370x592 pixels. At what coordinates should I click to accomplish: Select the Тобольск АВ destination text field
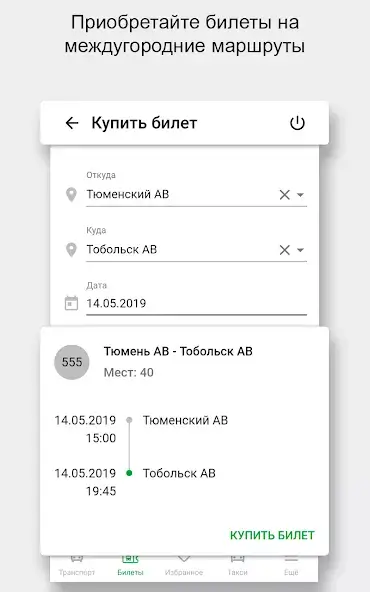[181, 250]
